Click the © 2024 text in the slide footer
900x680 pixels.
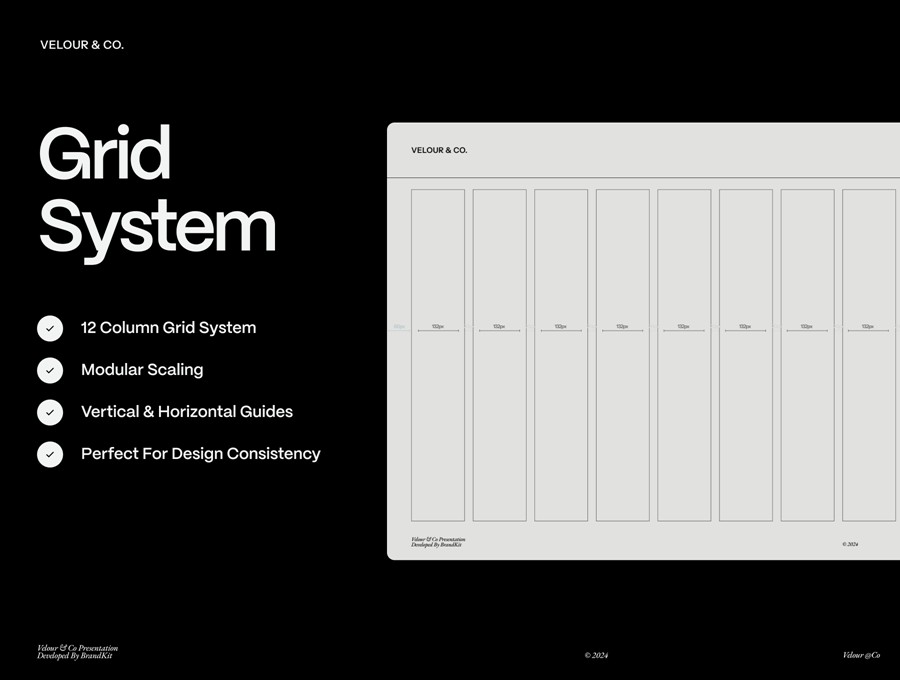596,656
